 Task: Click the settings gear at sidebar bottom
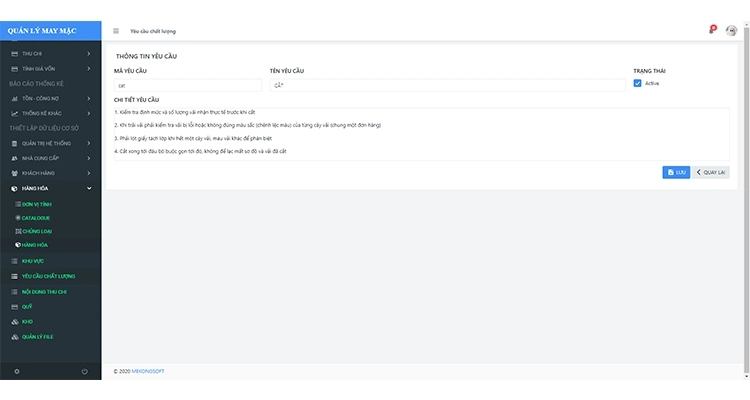tap(16, 372)
